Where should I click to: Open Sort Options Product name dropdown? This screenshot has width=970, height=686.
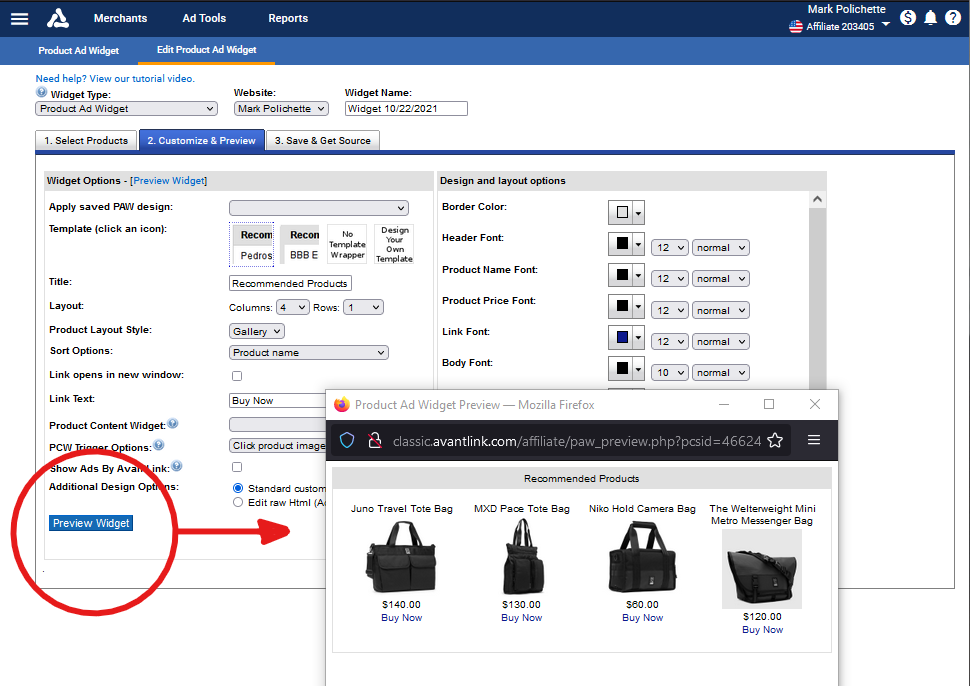point(309,353)
